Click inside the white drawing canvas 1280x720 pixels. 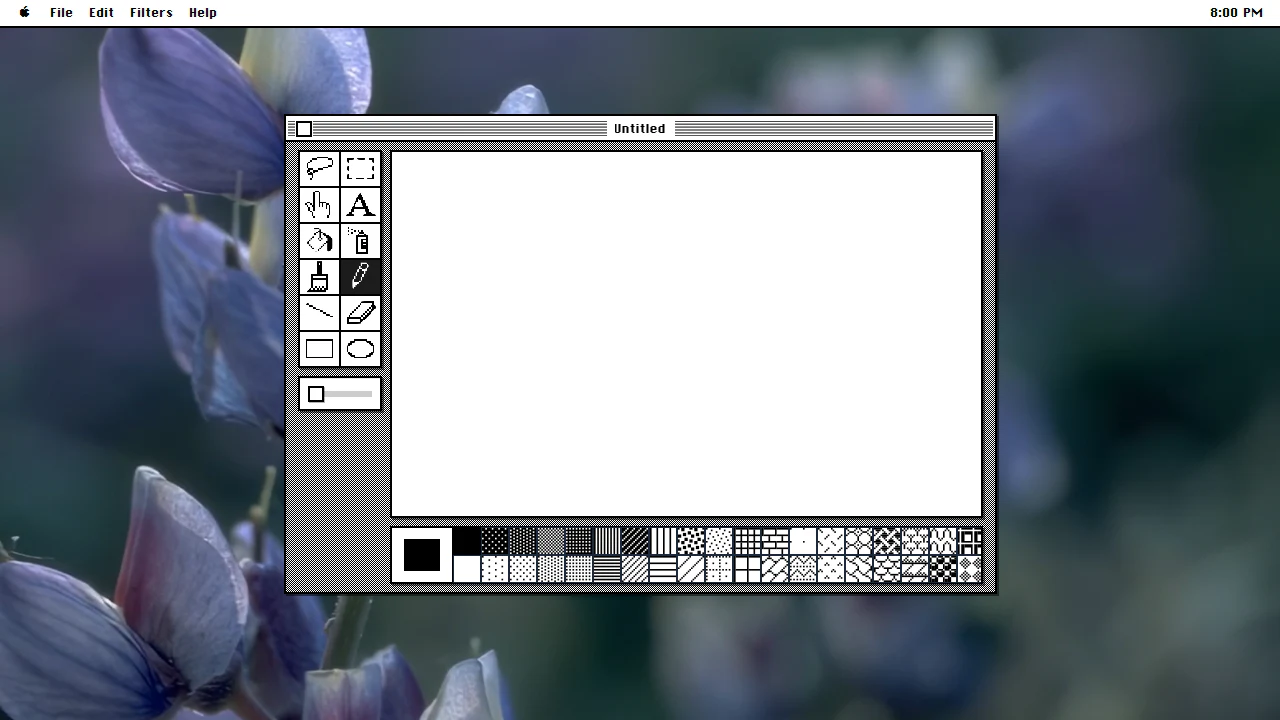pos(686,334)
